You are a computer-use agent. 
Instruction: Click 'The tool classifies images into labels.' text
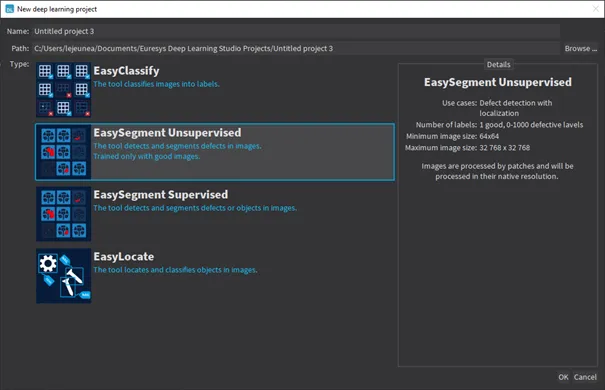point(156,84)
